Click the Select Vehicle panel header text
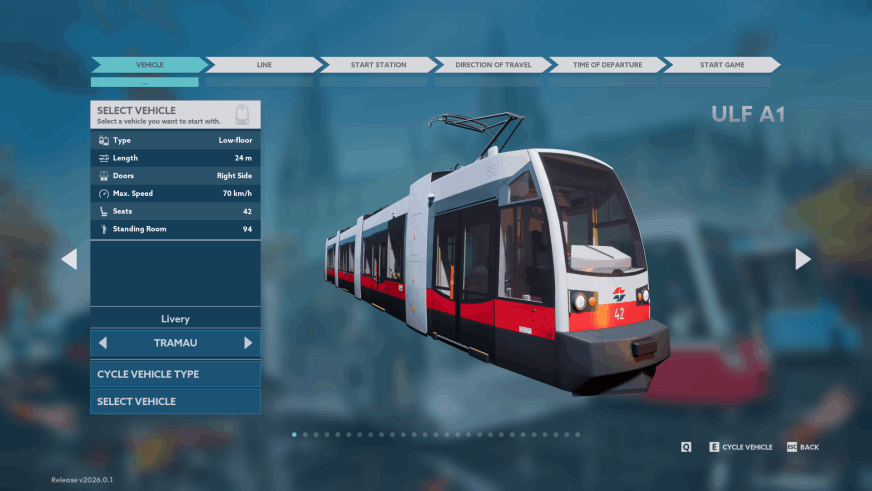872x491 pixels. coord(136,110)
